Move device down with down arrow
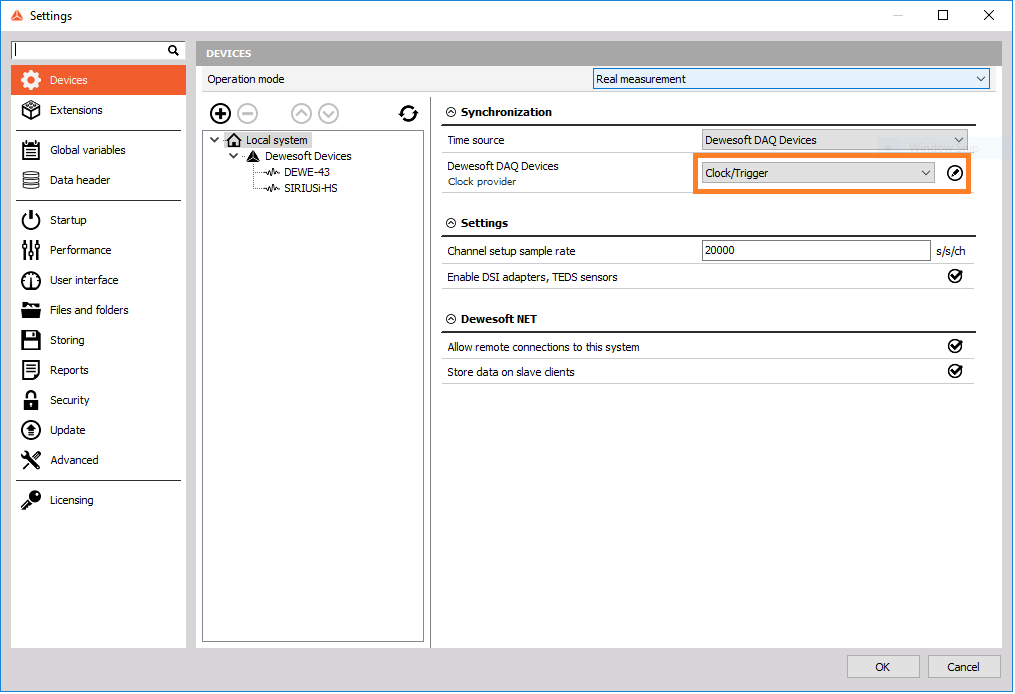1015x694 pixels. [x=328, y=114]
